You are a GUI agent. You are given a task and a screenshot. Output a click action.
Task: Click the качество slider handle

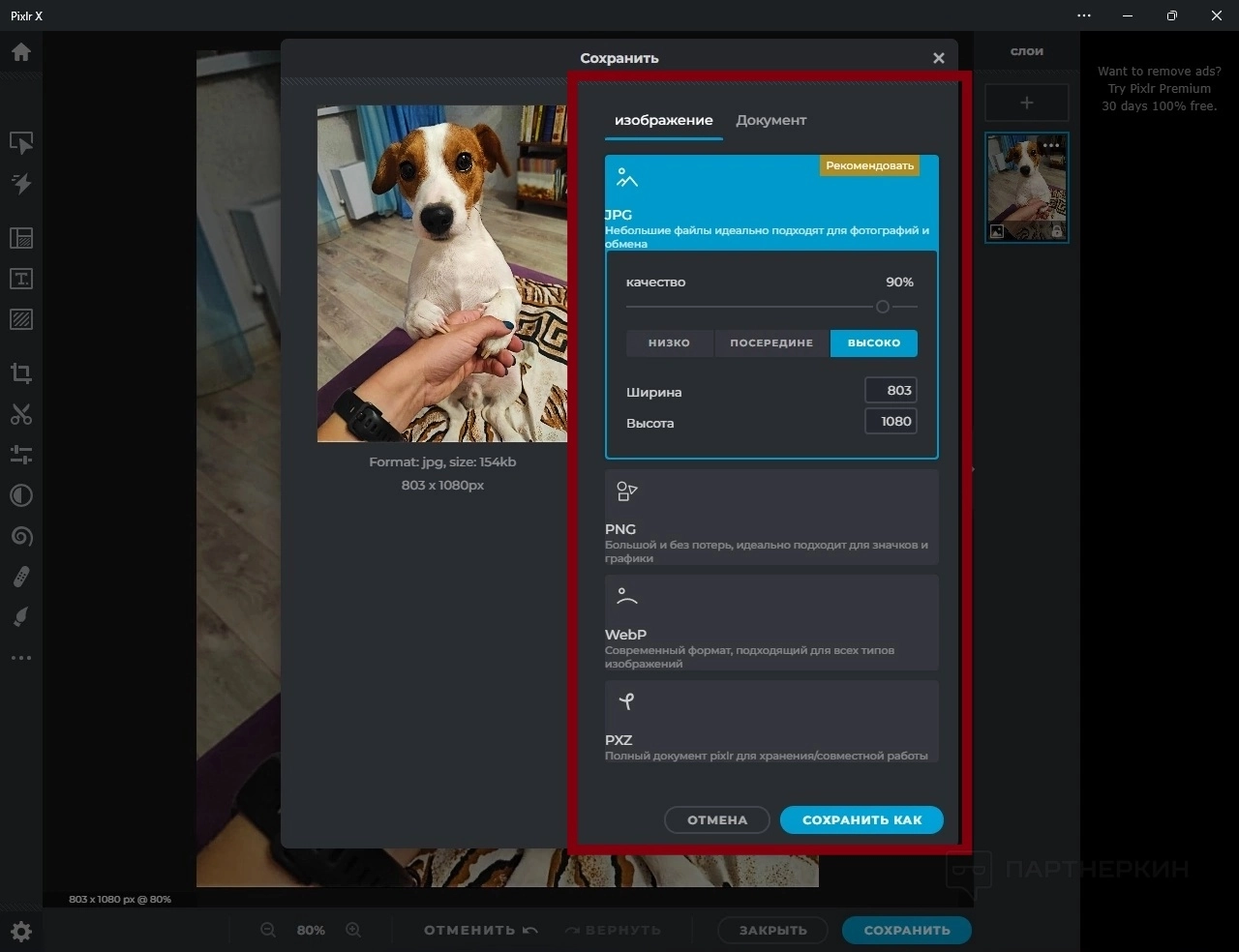coord(883,307)
